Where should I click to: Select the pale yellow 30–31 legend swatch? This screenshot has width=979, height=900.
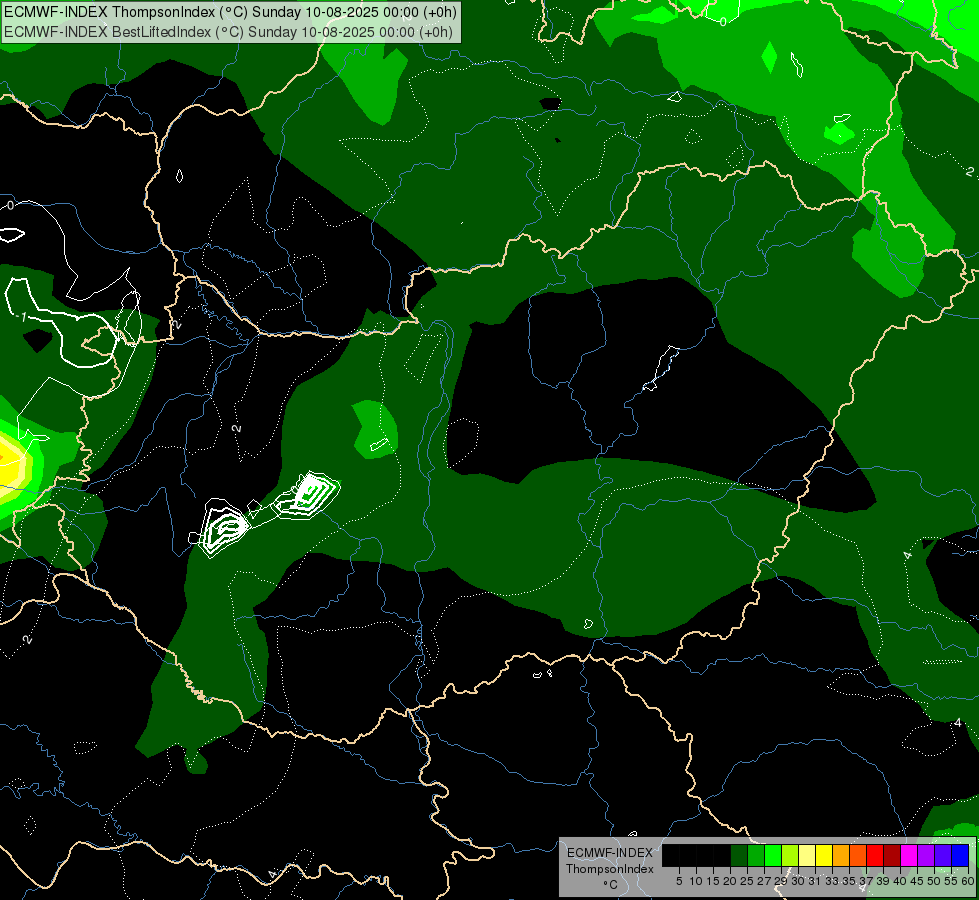coord(807,855)
